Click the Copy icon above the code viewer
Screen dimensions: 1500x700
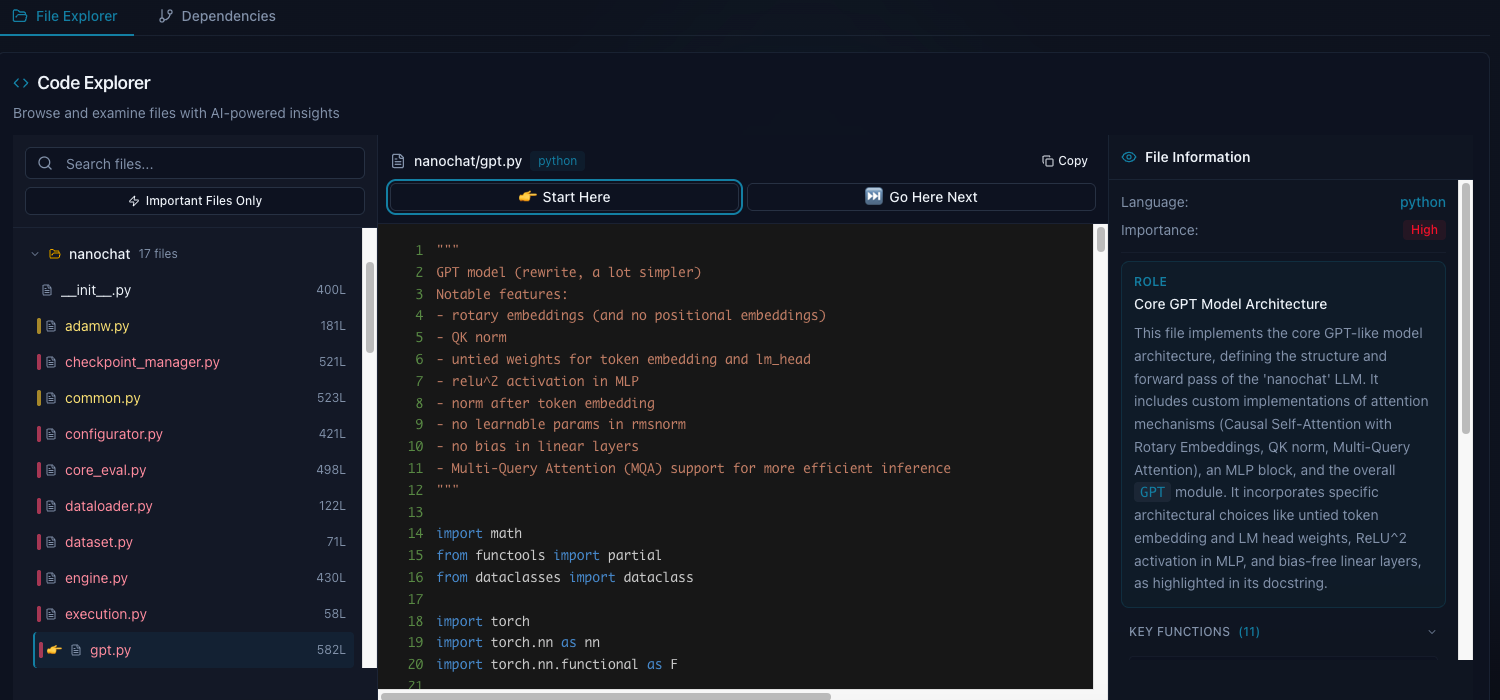(1050, 160)
